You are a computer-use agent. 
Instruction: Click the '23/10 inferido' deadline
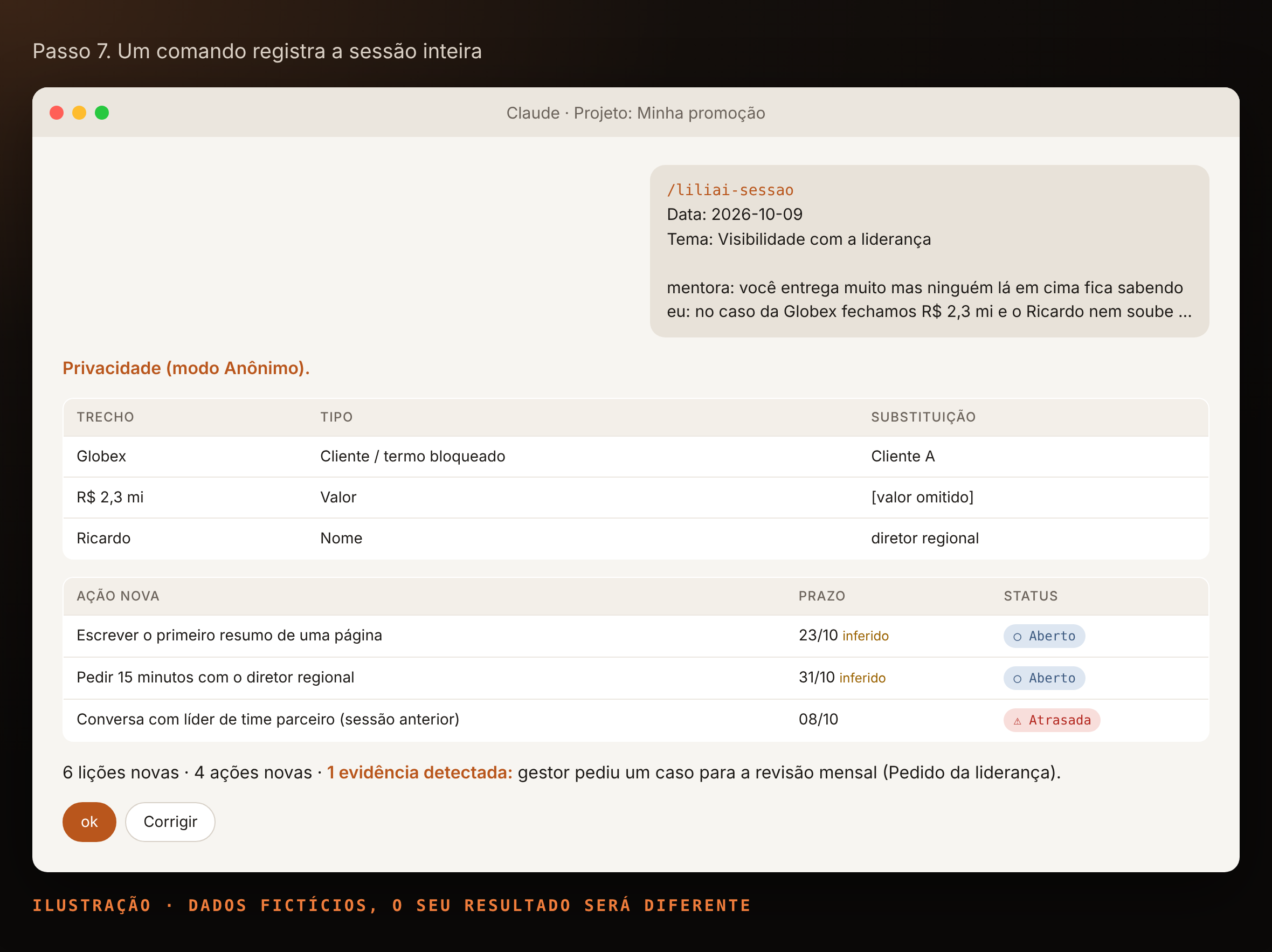(x=843, y=635)
